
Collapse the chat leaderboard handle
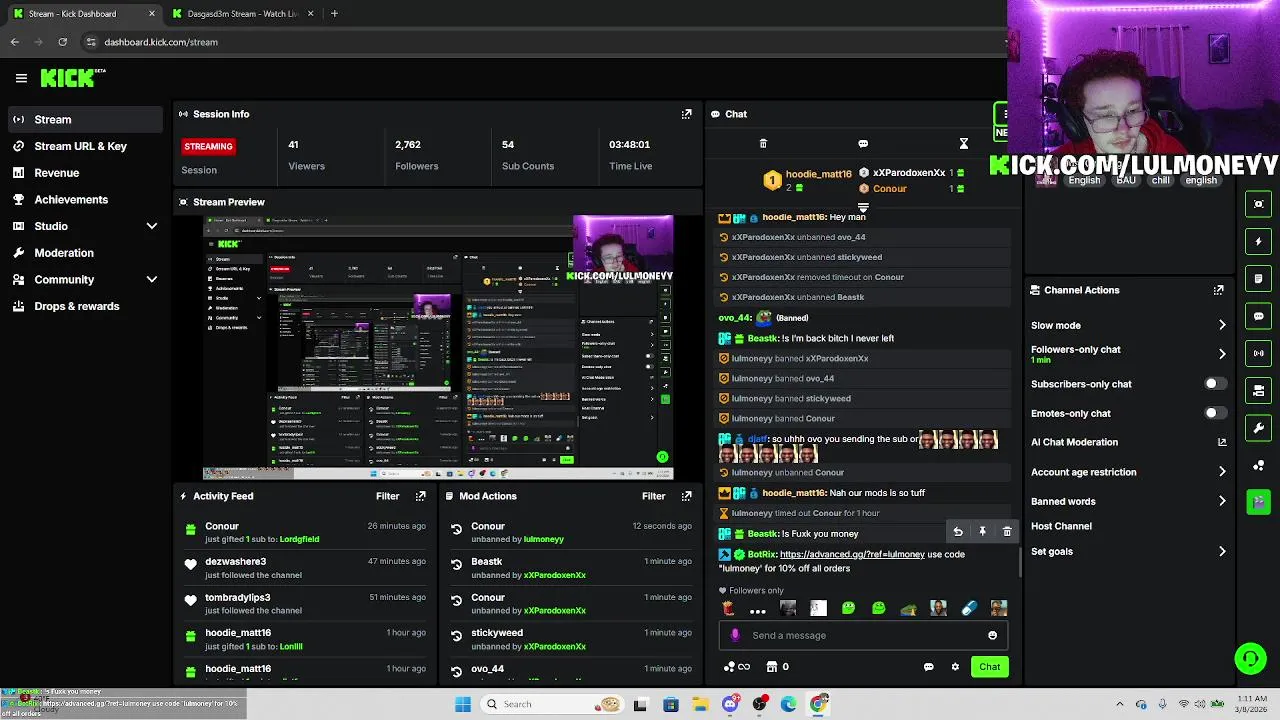(x=863, y=207)
